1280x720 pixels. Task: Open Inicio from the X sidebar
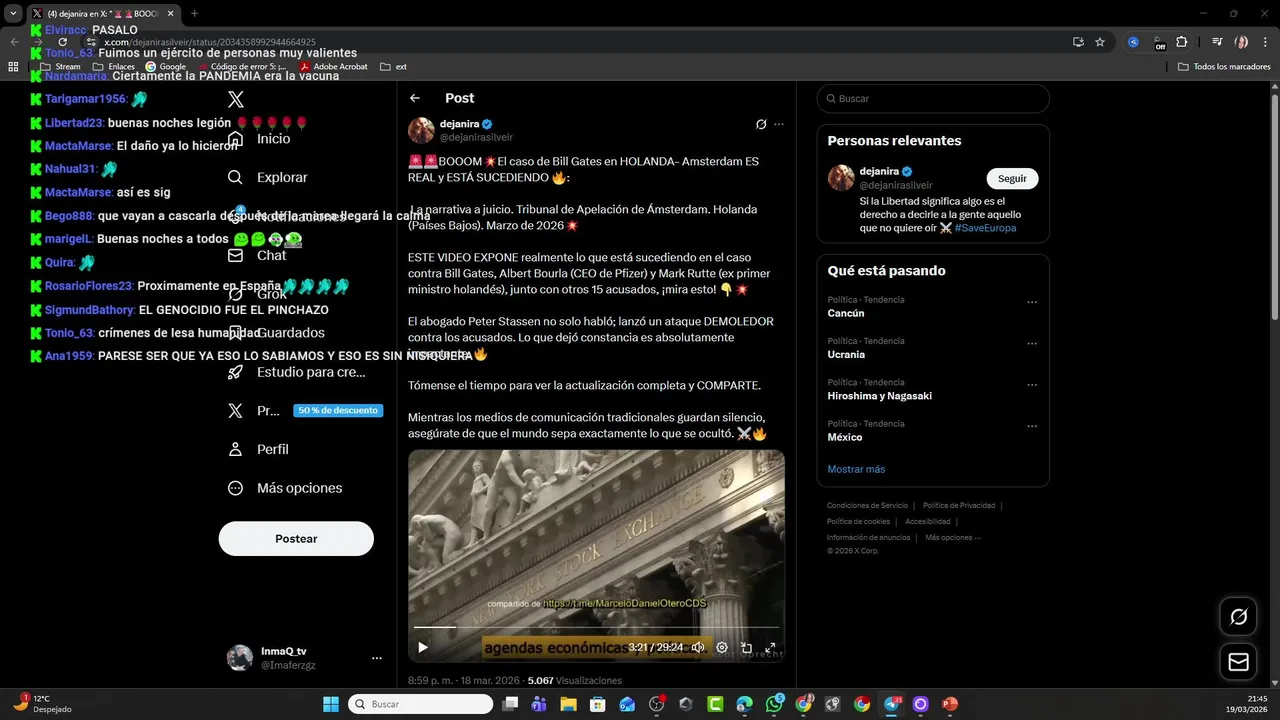click(x=259, y=138)
